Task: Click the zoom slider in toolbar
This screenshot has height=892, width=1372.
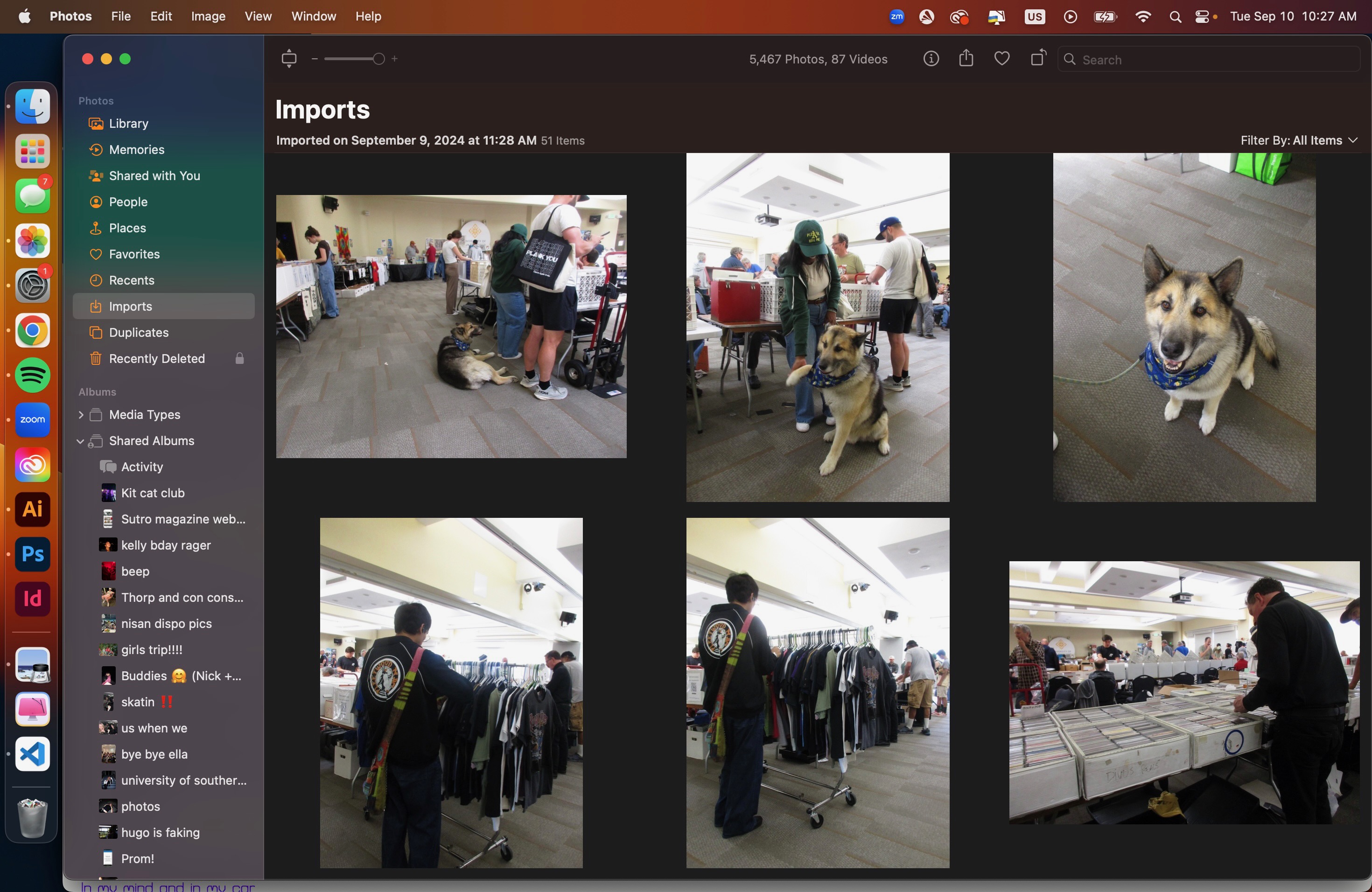Action: click(x=354, y=59)
